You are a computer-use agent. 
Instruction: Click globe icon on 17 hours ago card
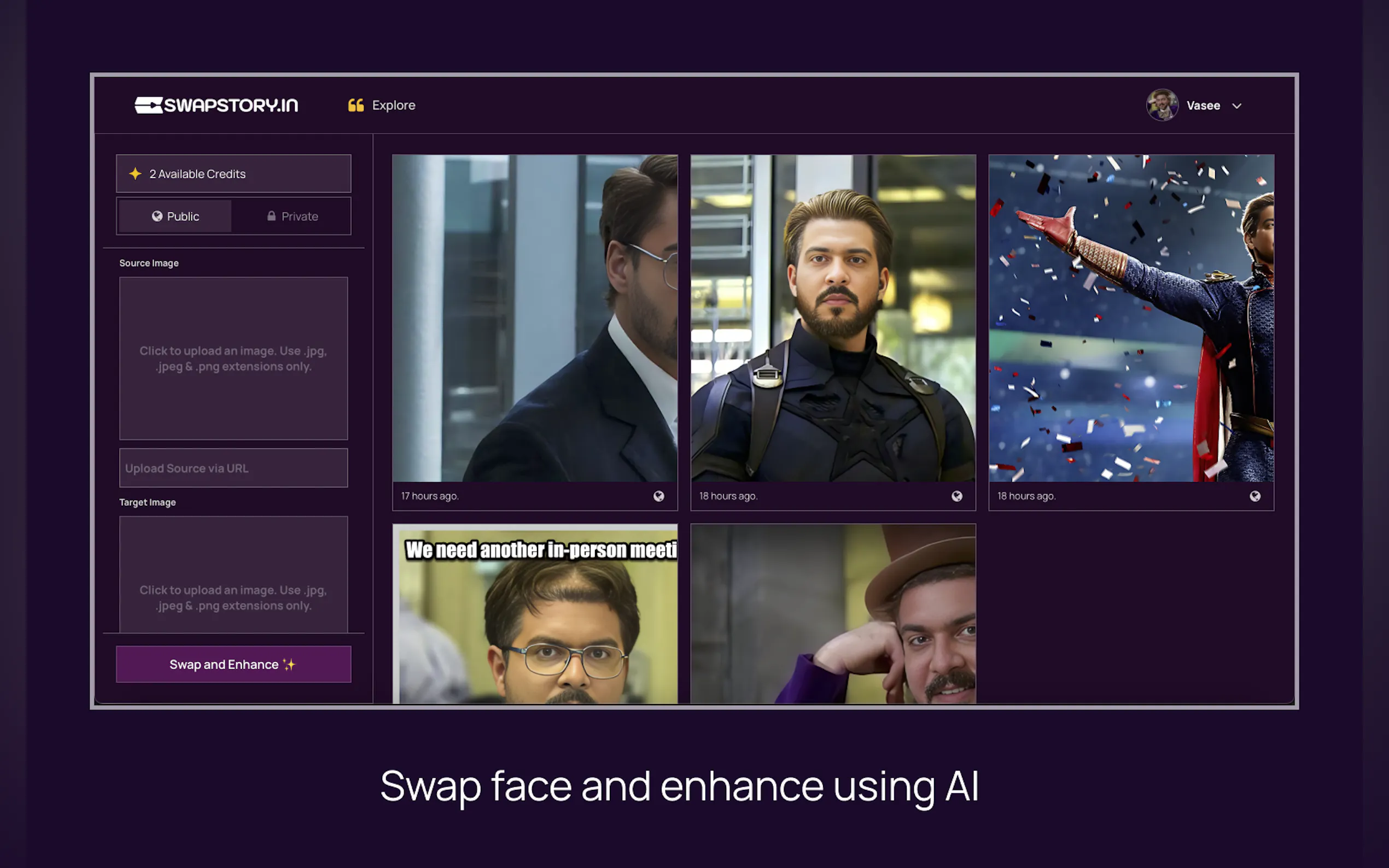(x=658, y=496)
